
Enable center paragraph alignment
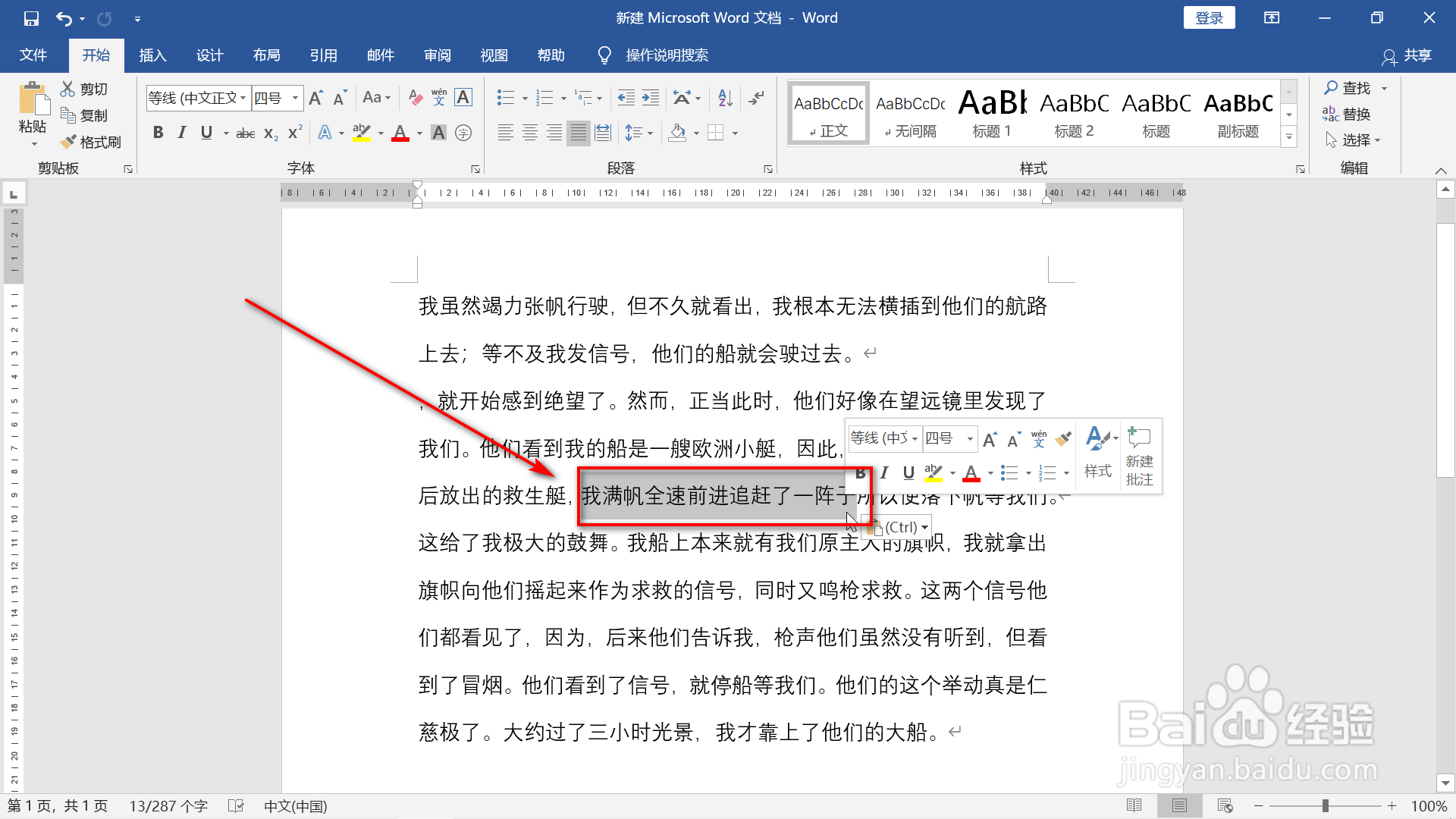(x=529, y=132)
